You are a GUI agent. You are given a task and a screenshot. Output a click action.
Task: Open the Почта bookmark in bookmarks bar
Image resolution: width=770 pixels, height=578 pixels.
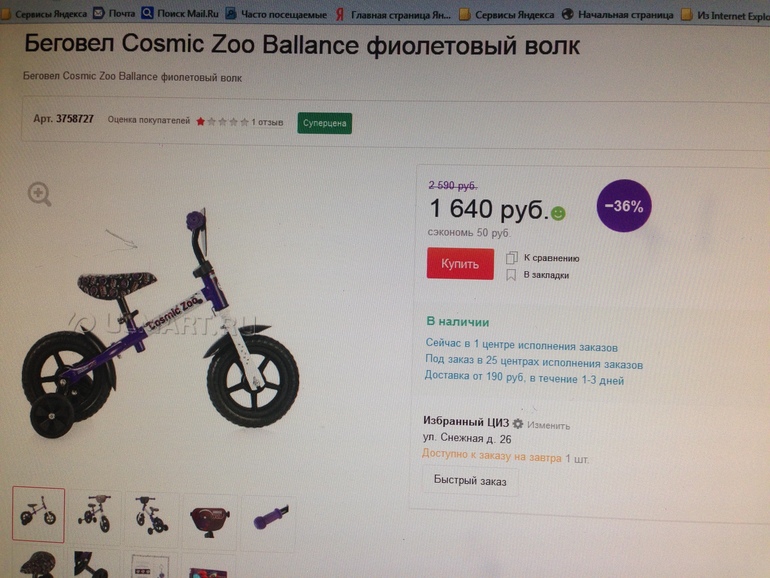click(114, 13)
